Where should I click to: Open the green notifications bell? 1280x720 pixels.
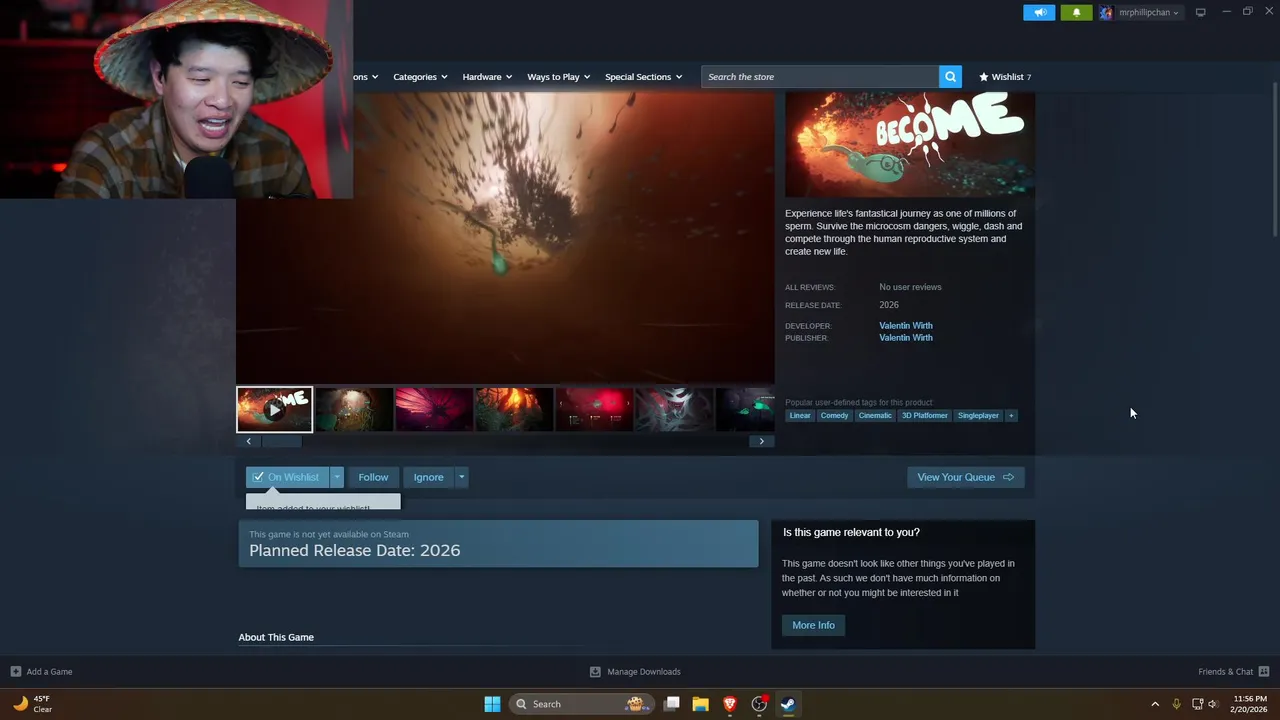(x=1076, y=12)
